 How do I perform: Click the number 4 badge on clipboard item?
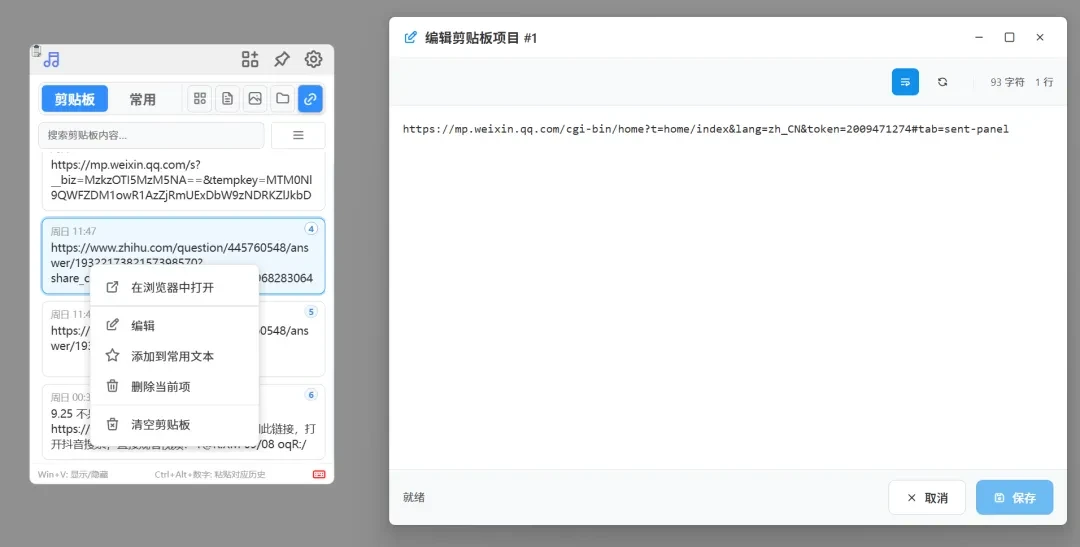tap(311, 229)
